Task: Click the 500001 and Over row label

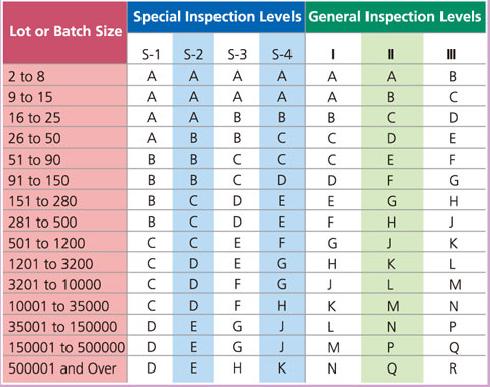Action: click(x=62, y=369)
